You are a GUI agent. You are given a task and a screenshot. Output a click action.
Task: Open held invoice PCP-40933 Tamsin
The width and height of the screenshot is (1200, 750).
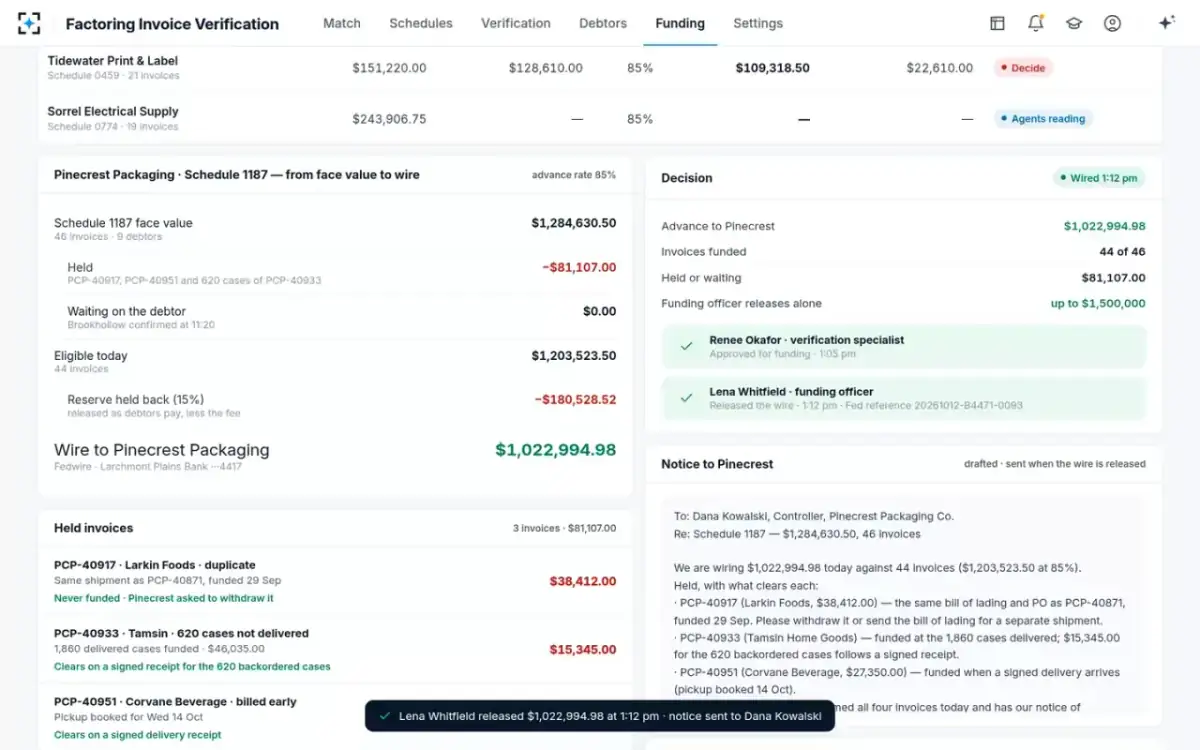coord(335,649)
